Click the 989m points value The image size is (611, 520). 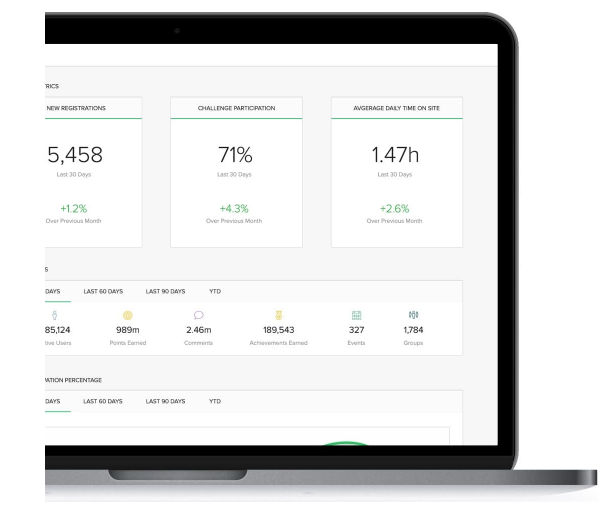click(x=128, y=330)
